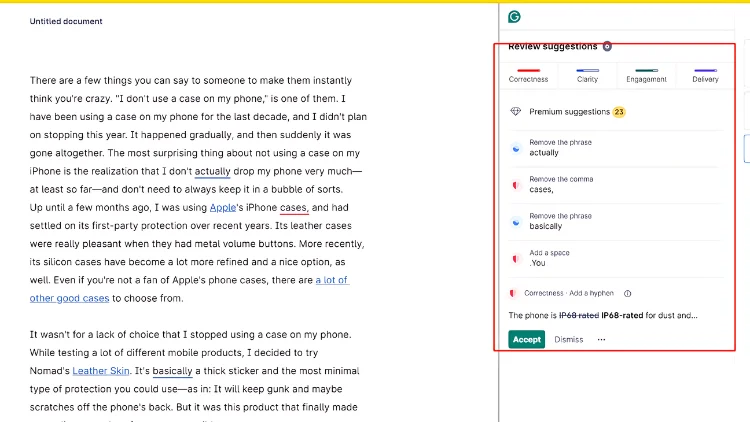Expand the 'Remove the phrase basically' suggestion

tap(615, 222)
